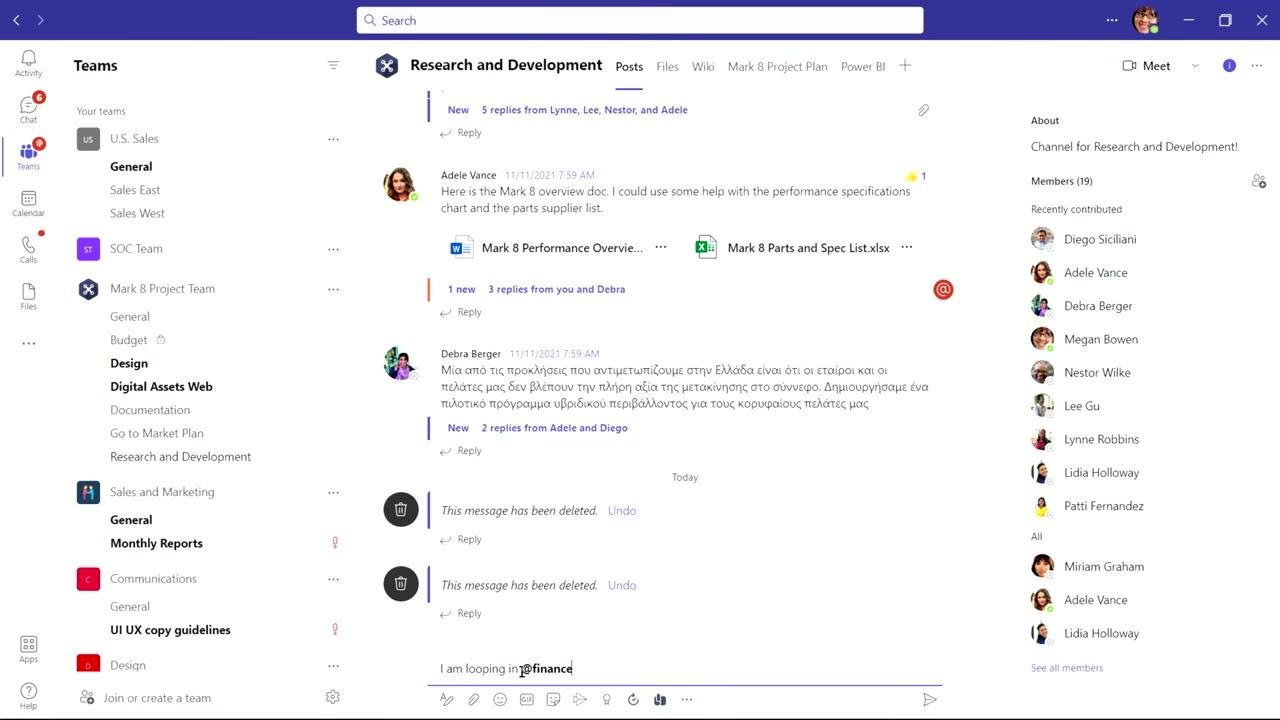1280x720 pixels.
Task: Click the Loop components icon
Action: [633, 700]
